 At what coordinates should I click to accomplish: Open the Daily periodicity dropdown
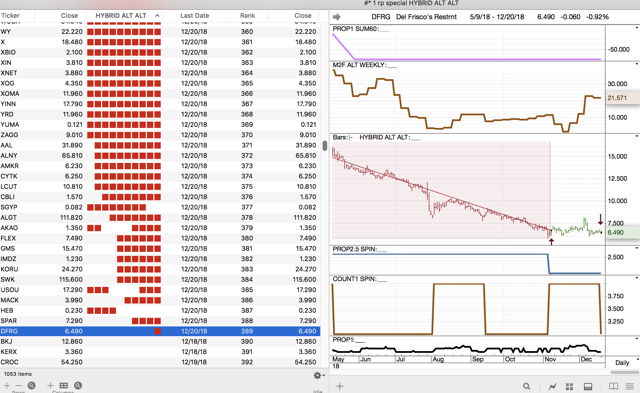pyautogui.click(x=622, y=362)
